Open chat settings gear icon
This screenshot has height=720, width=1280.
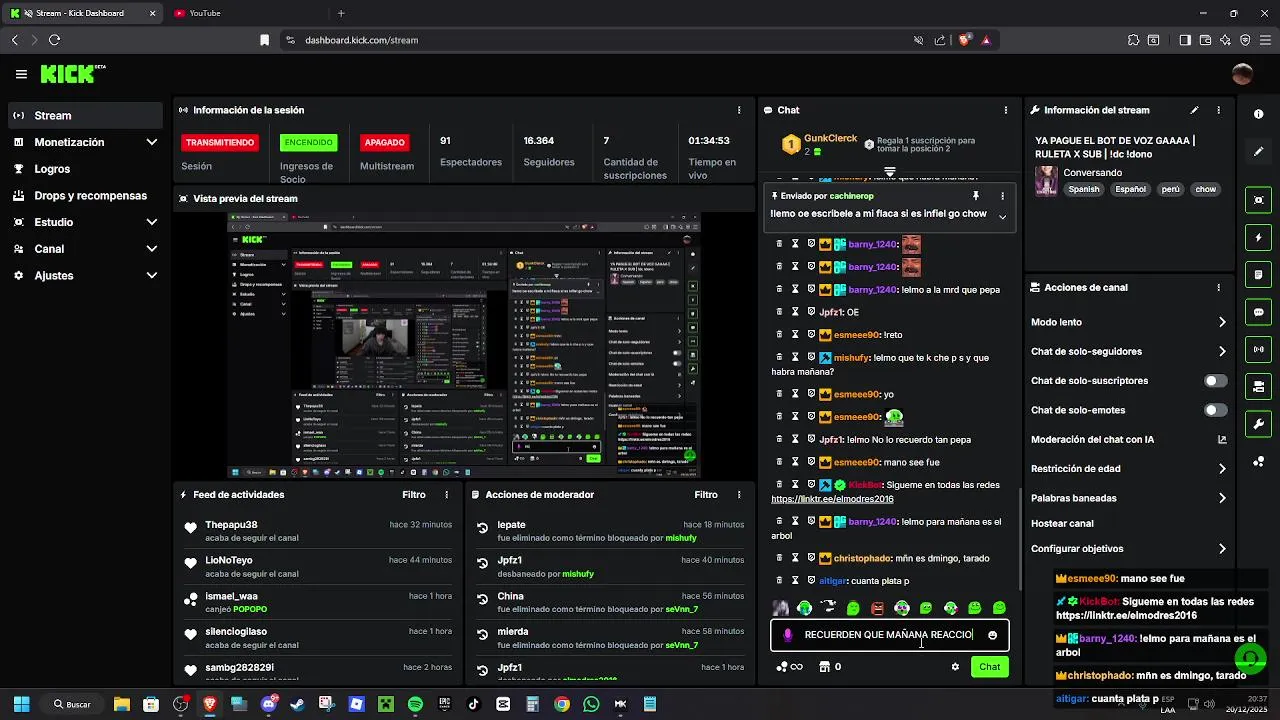pos(955,667)
